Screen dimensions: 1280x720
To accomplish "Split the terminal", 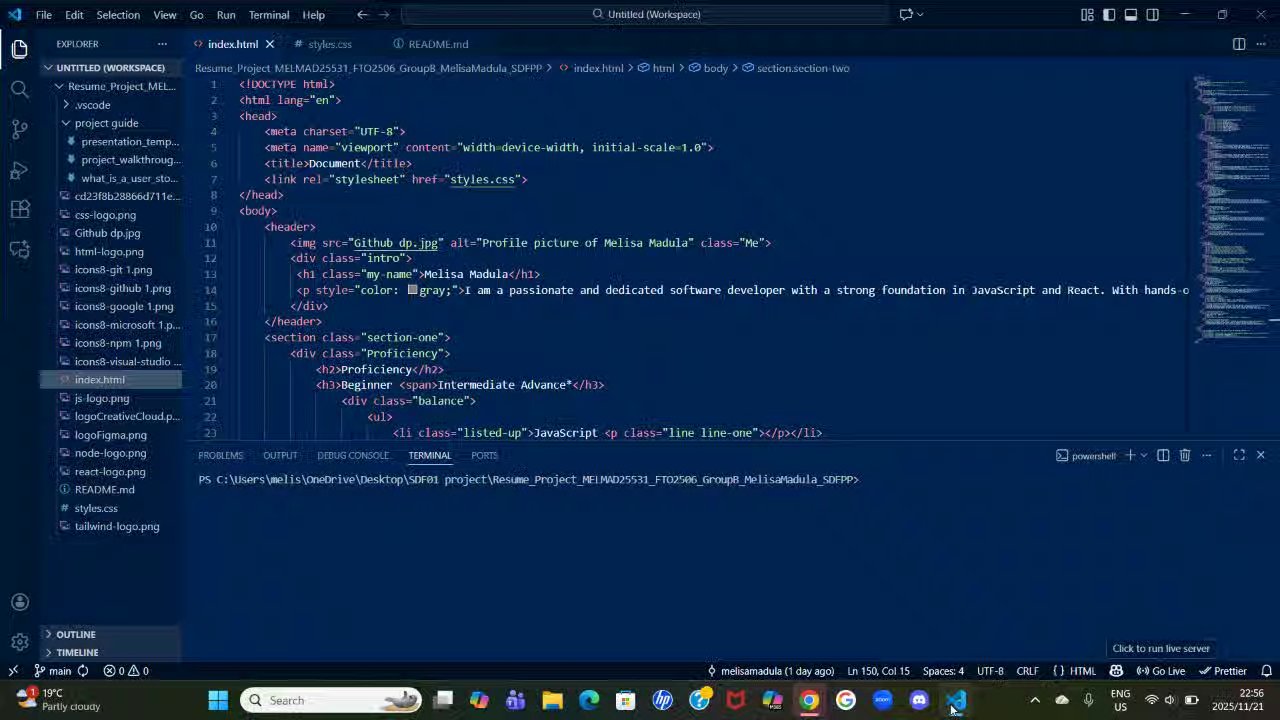I will (x=1163, y=456).
